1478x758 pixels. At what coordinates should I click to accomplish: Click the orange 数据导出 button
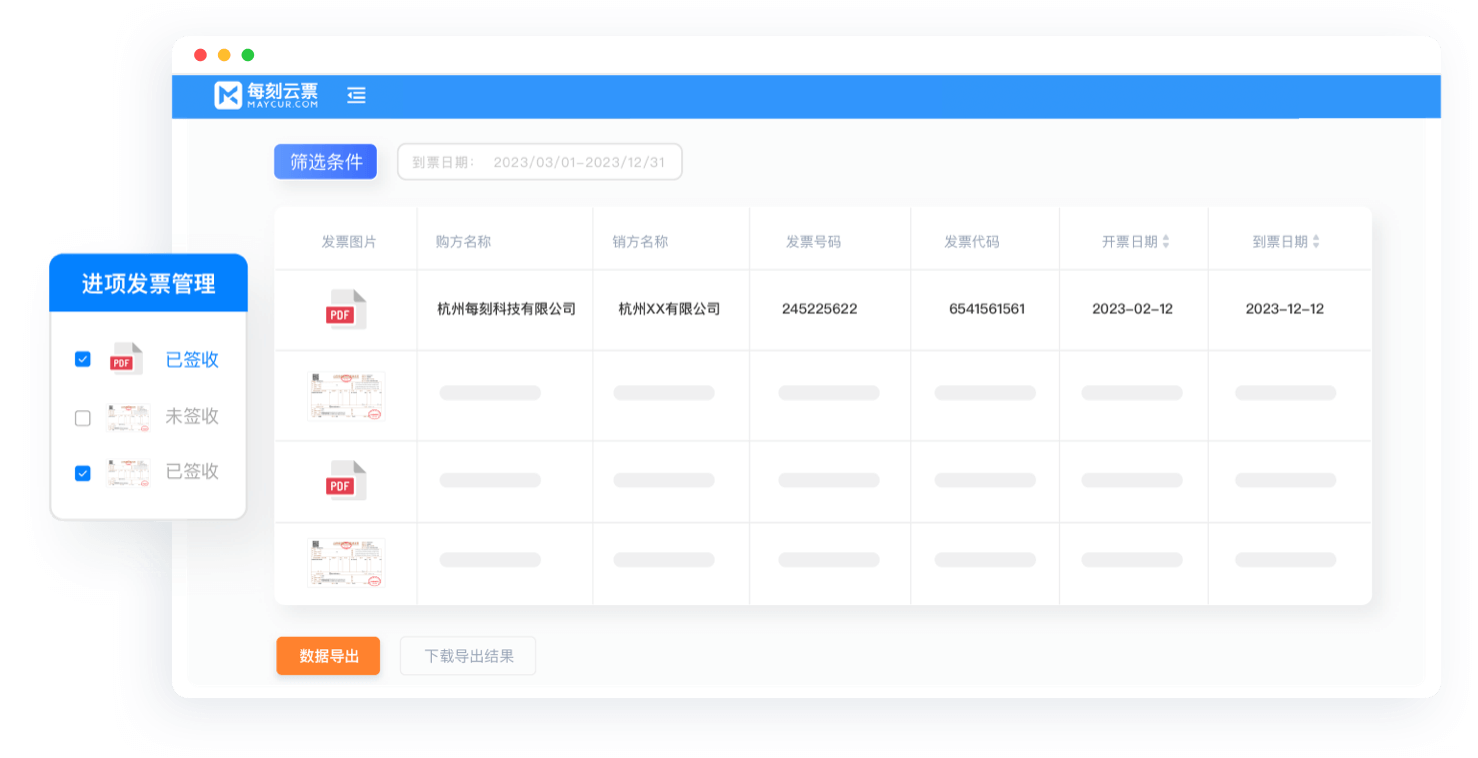328,656
